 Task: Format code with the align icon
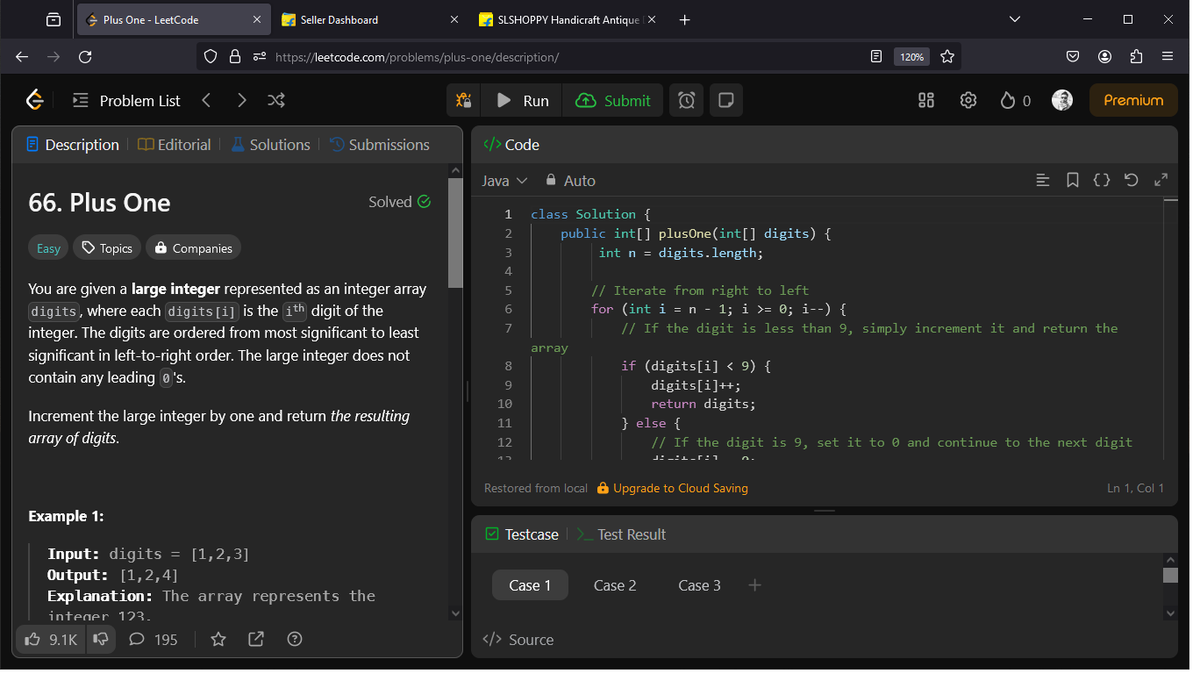[x=1042, y=180]
